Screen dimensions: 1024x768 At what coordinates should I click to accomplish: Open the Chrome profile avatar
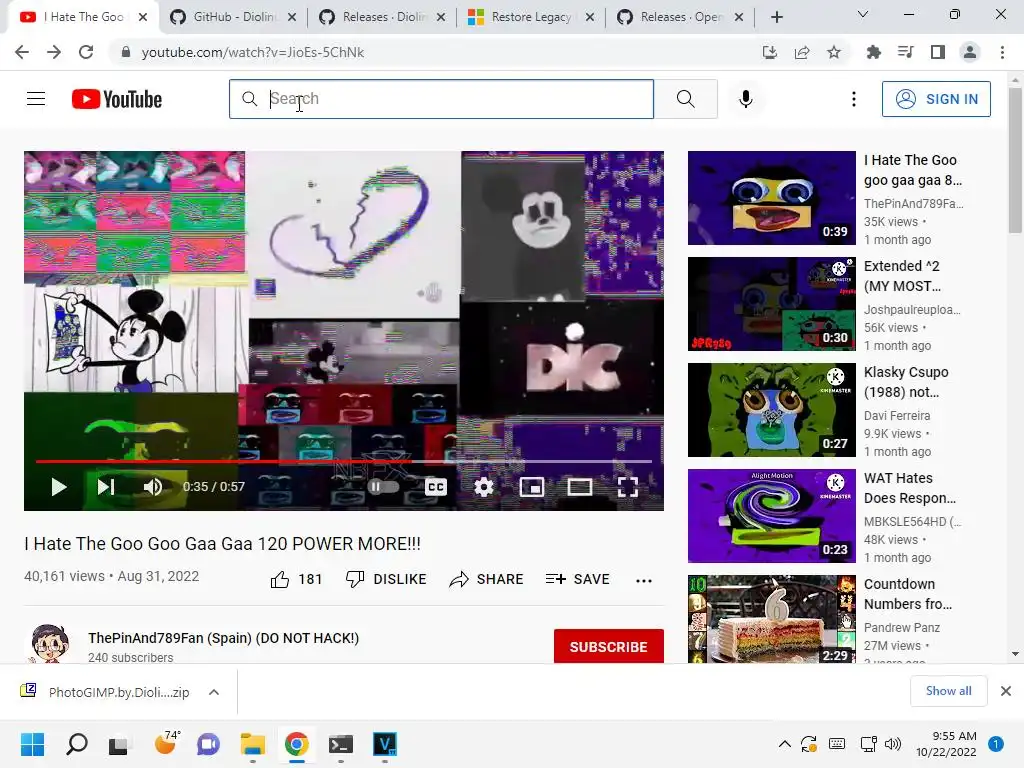970,52
